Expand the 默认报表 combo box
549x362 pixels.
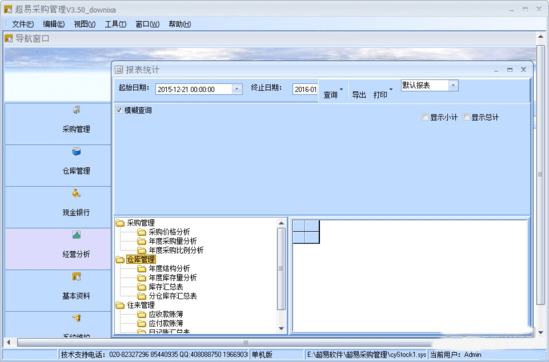pyautogui.click(x=453, y=85)
